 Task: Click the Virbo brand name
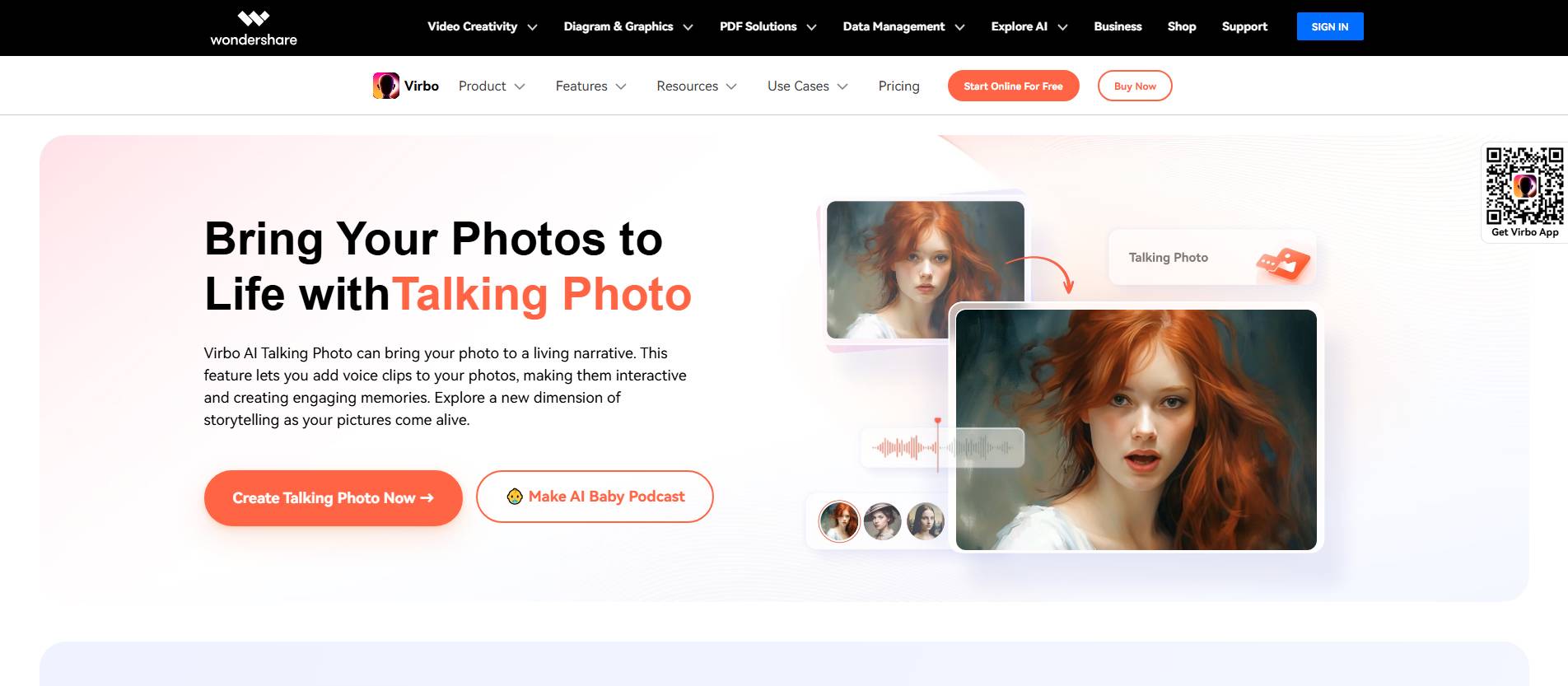click(422, 86)
